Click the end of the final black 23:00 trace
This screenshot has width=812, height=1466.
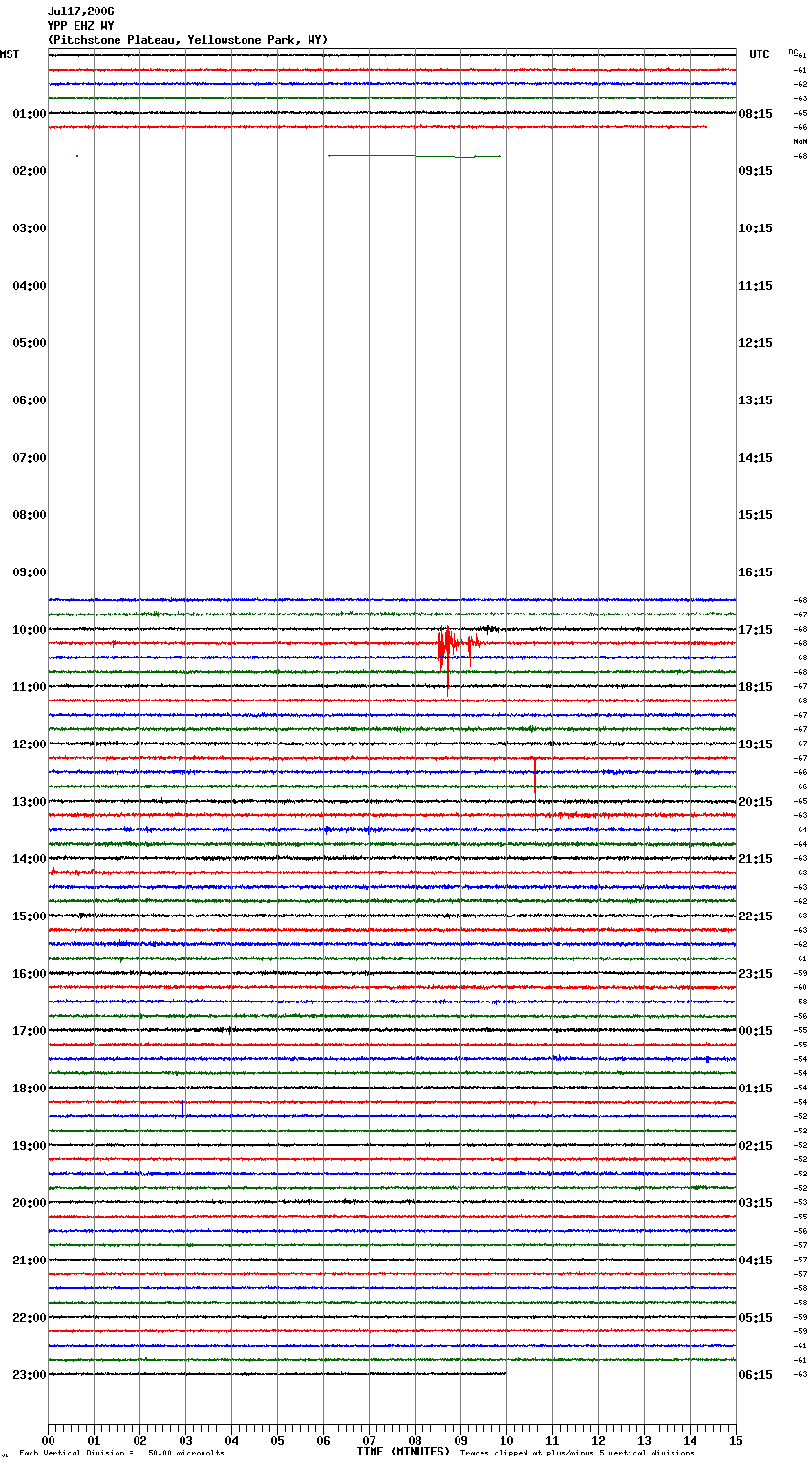pos(505,1374)
